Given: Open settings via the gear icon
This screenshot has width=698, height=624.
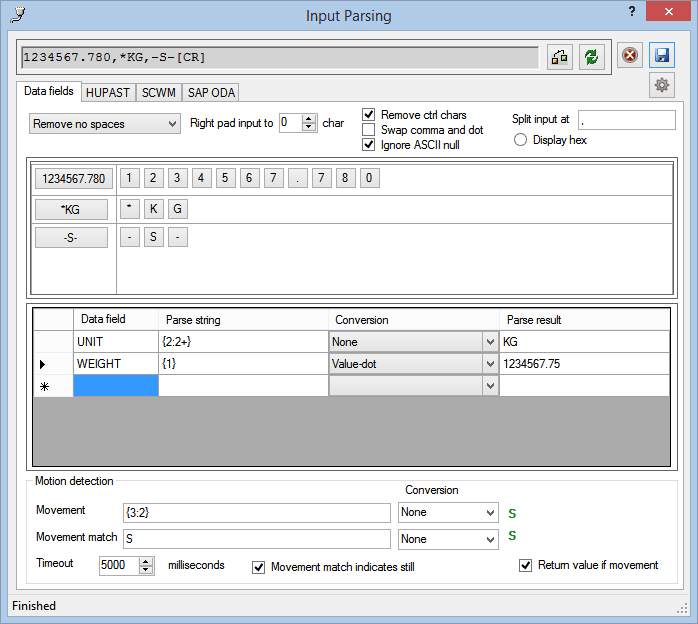Looking at the screenshot, I should (661, 86).
